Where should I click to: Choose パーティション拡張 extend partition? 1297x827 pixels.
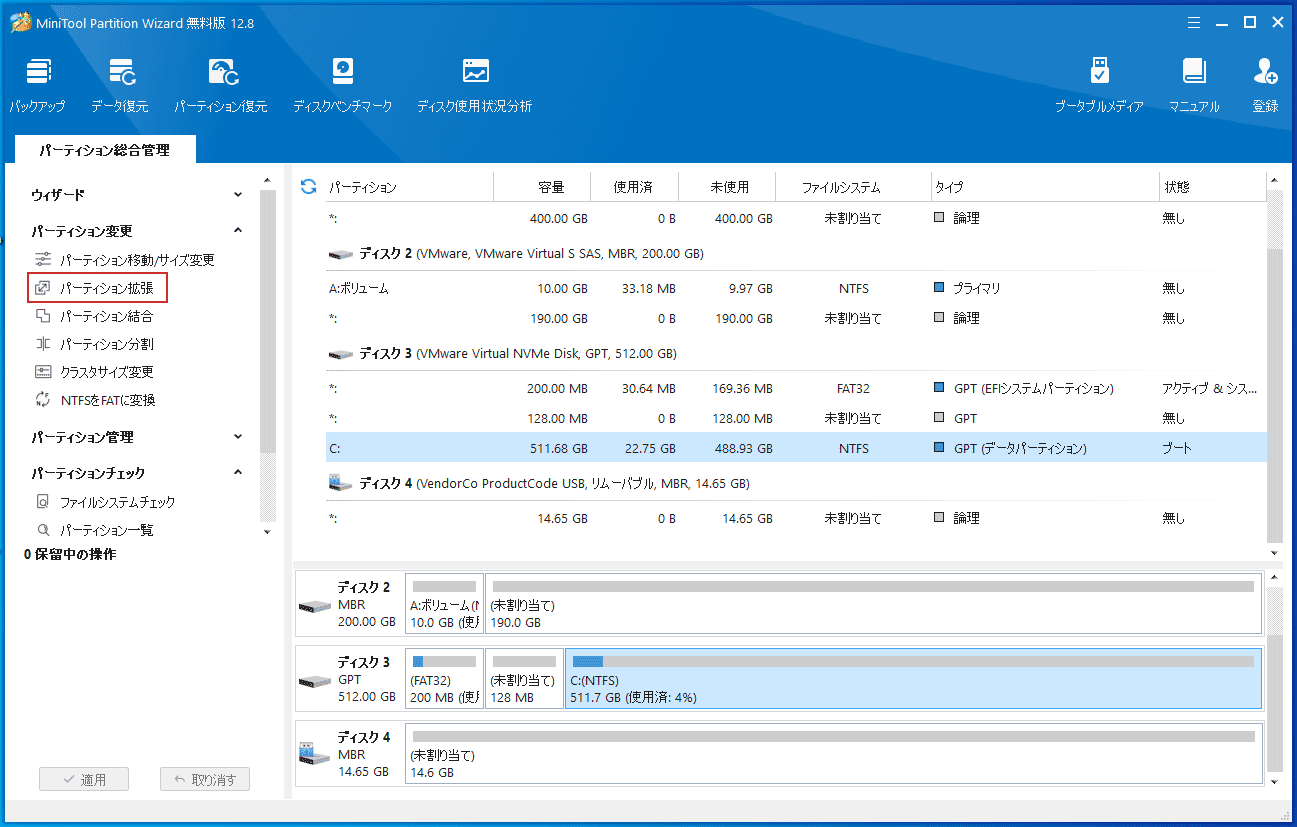click(97, 288)
